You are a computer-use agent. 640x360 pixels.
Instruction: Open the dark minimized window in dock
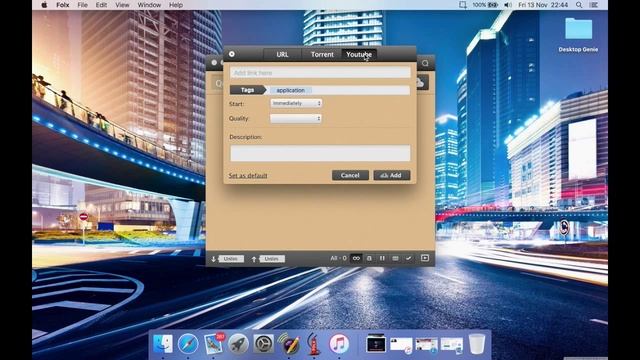point(376,344)
